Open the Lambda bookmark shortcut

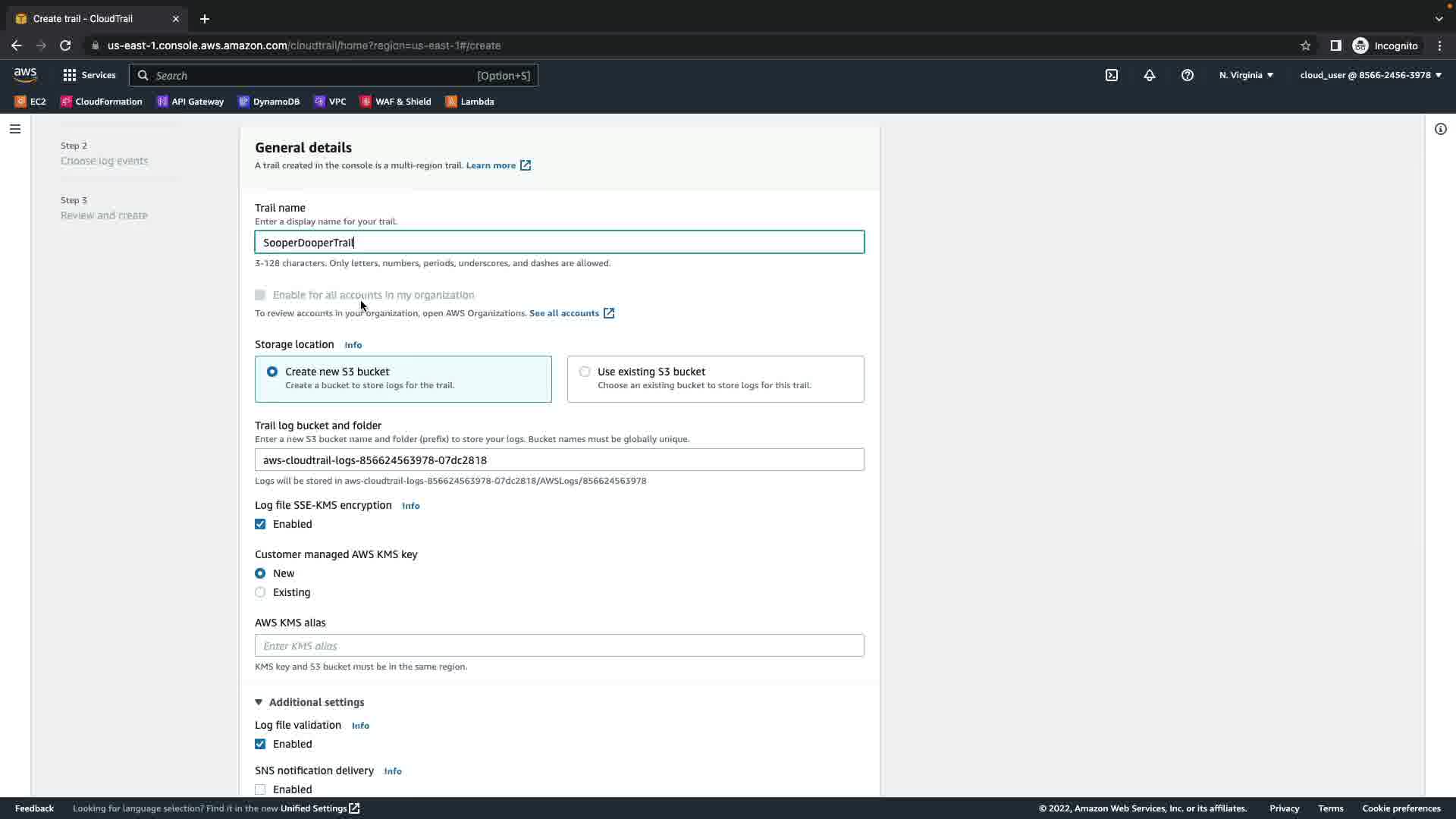[x=469, y=102]
